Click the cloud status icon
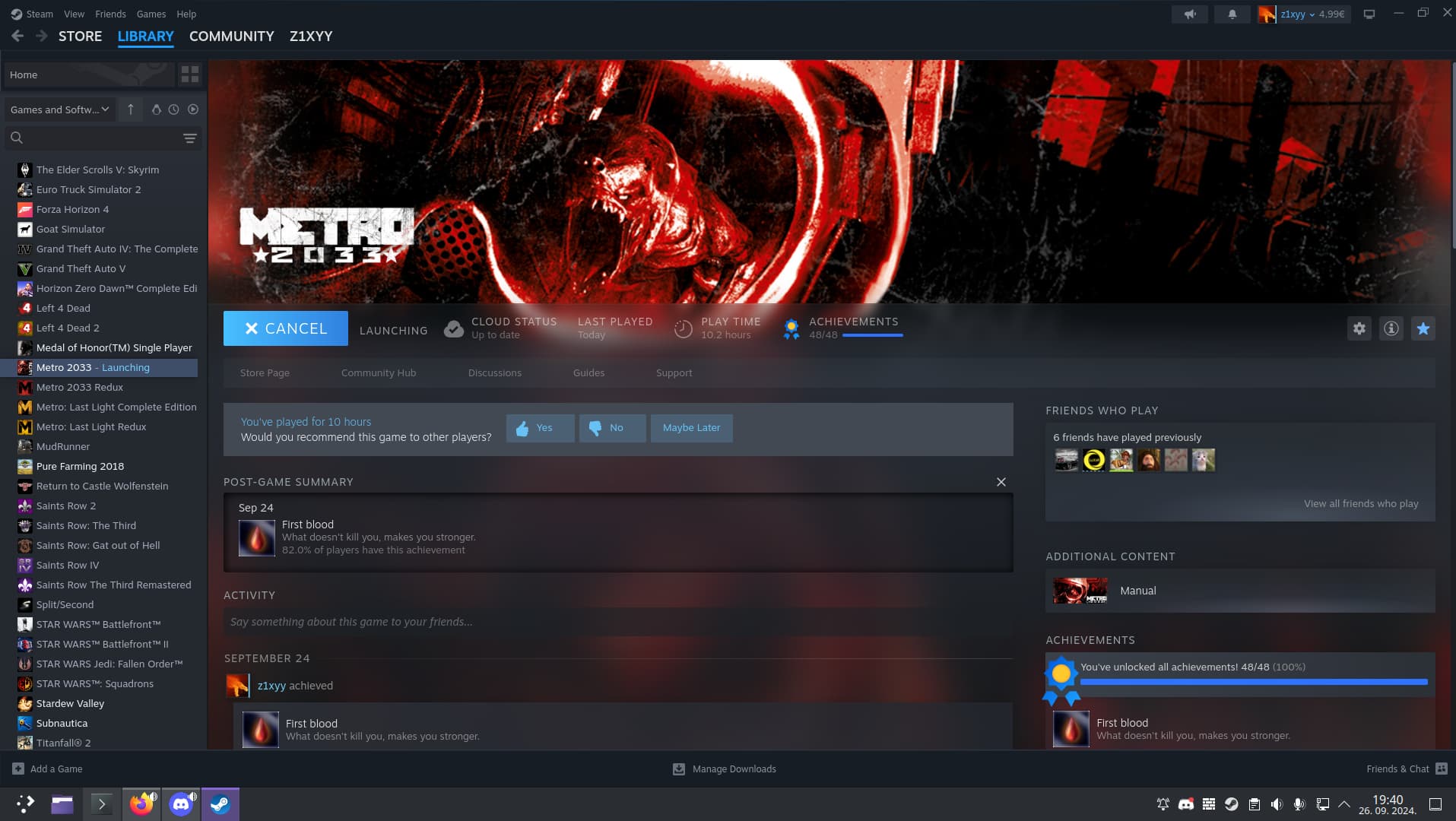Image resolution: width=1456 pixels, height=821 pixels. [454, 328]
